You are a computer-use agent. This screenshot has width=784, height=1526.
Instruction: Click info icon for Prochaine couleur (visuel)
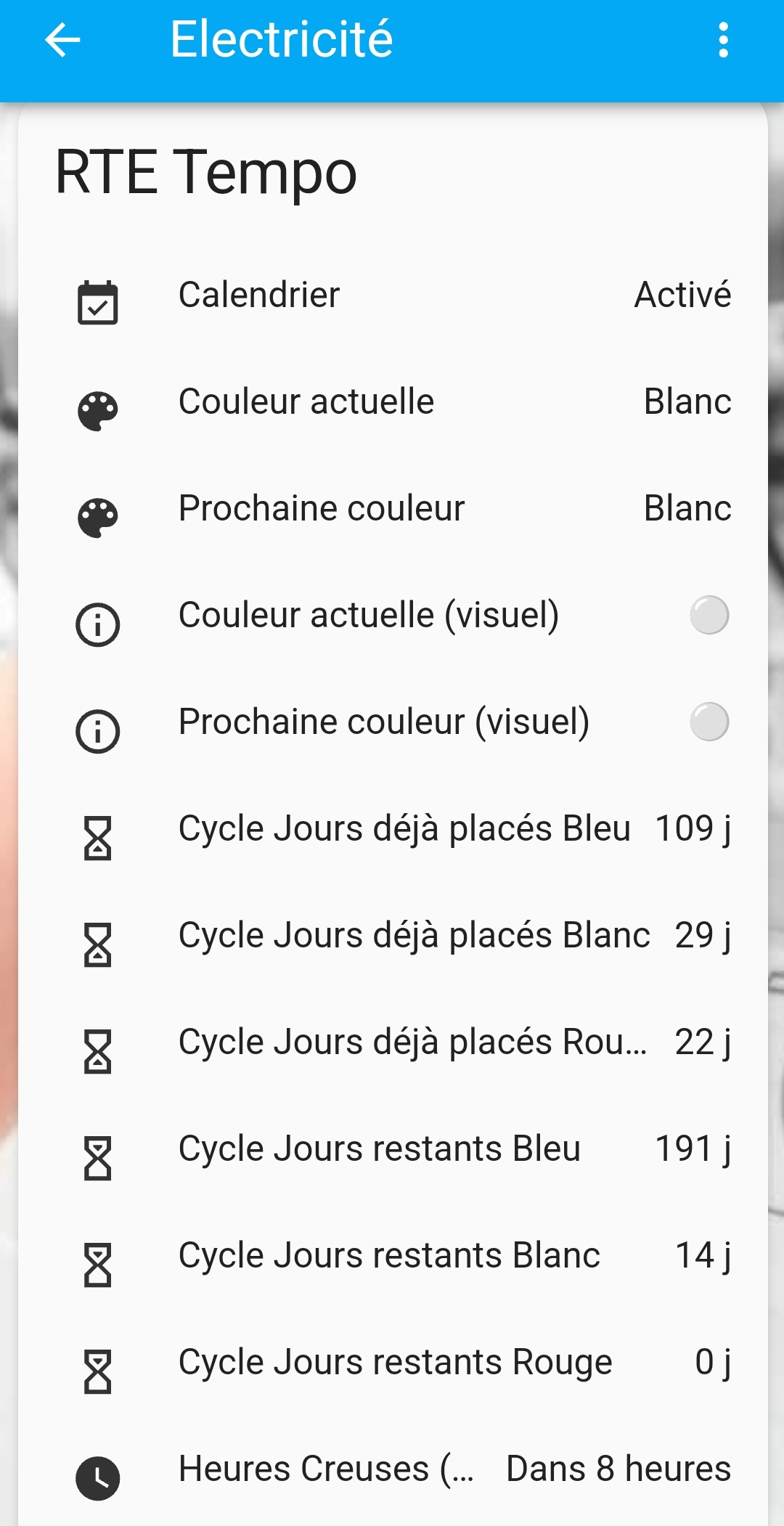coord(98,731)
